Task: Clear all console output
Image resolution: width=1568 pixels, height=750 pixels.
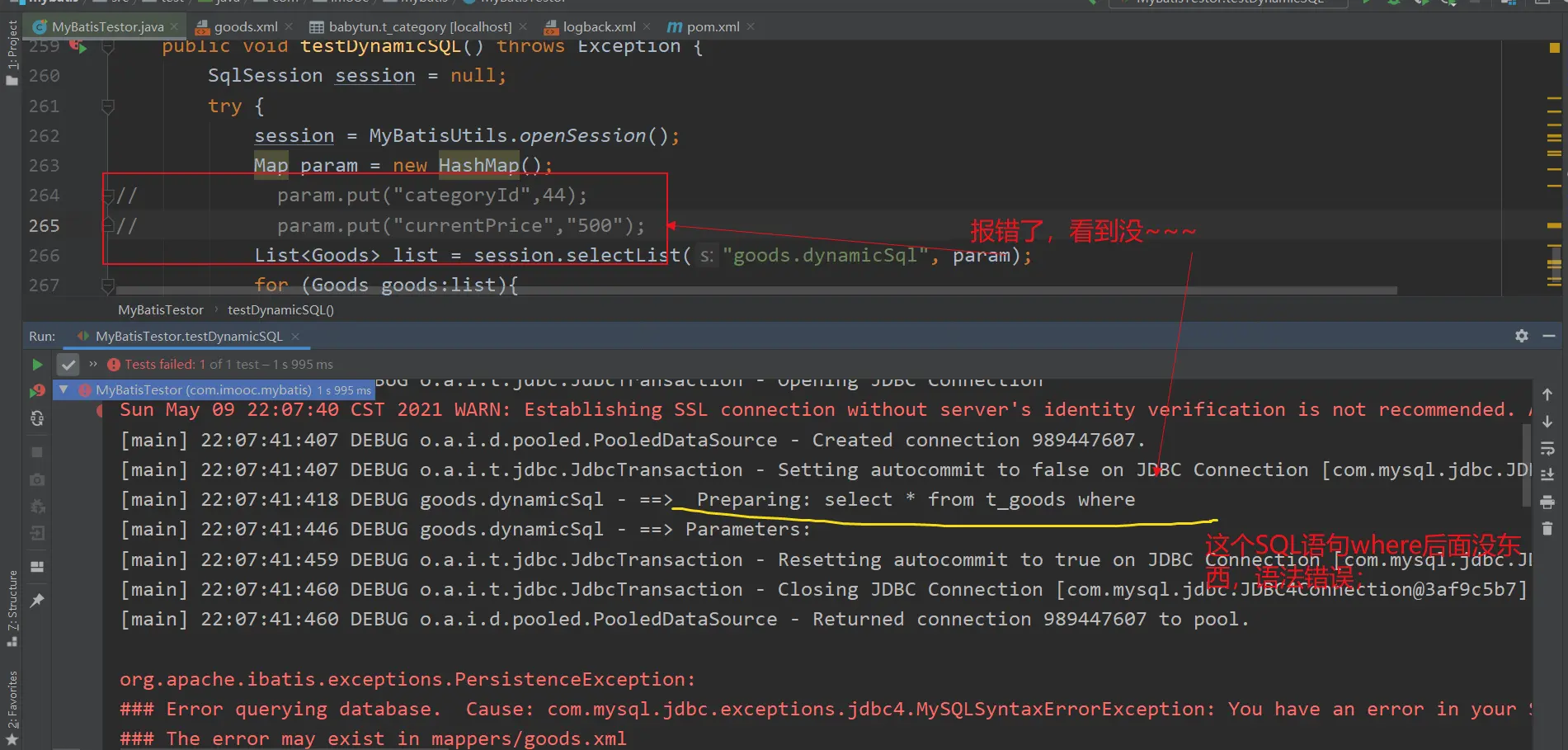Action: (x=1547, y=529)
